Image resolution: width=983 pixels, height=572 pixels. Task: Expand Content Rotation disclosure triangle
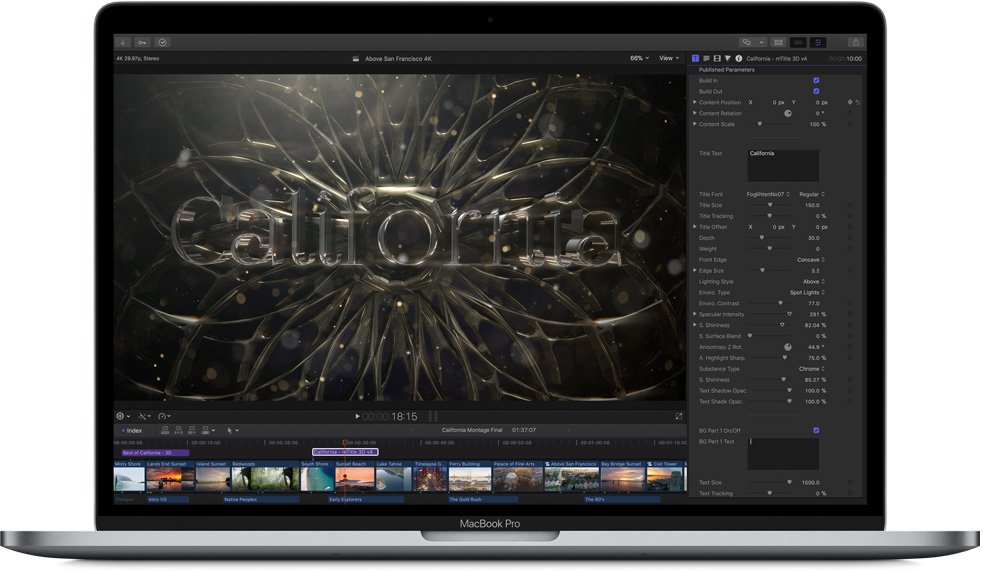695,113
